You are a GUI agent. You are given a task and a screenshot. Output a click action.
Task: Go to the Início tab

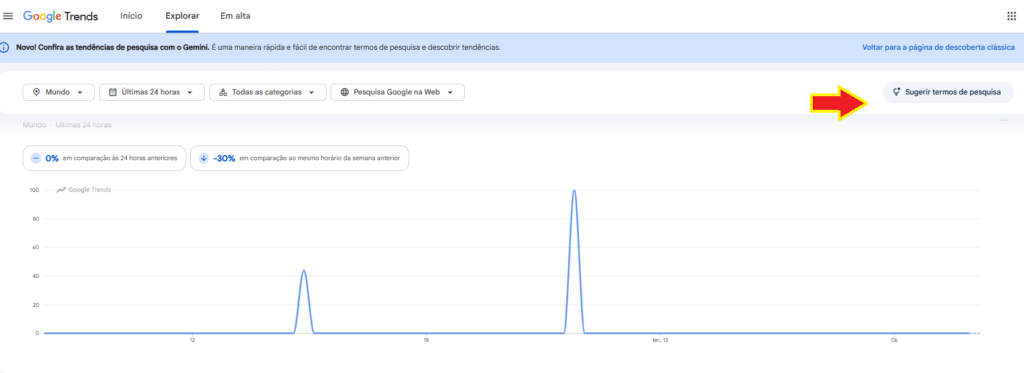pos(131,16)
